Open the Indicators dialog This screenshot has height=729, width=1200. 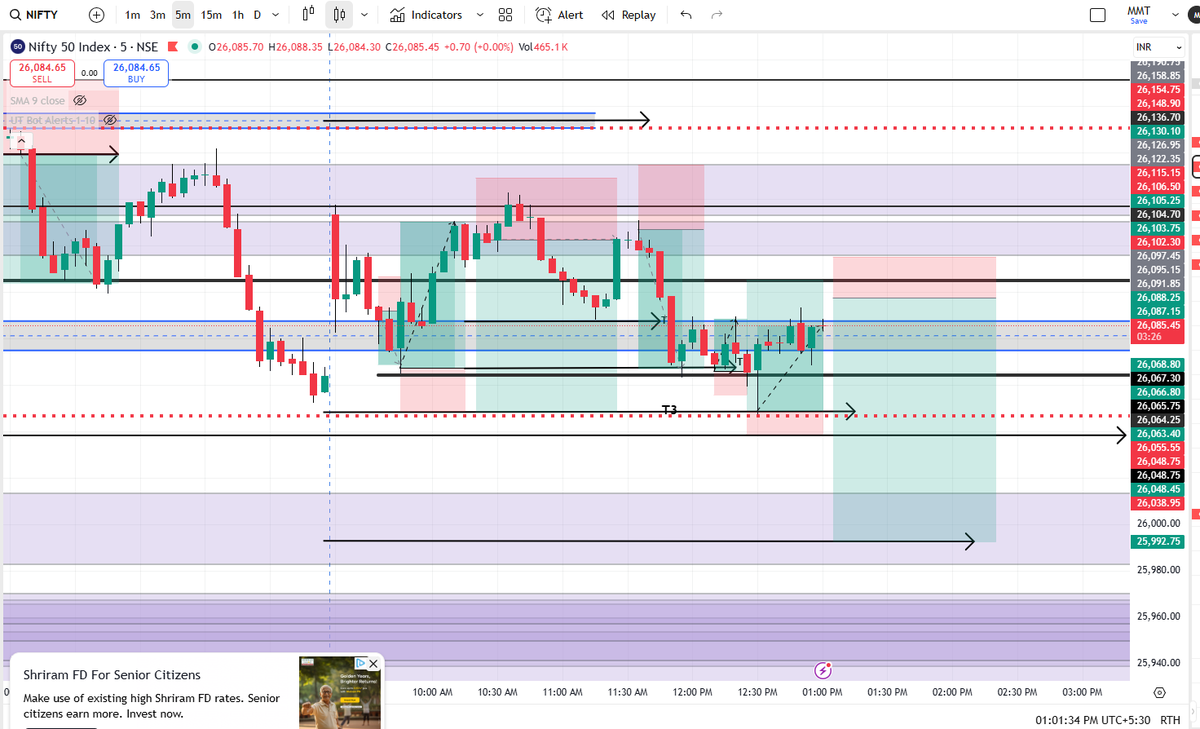(x=426, y=15)
